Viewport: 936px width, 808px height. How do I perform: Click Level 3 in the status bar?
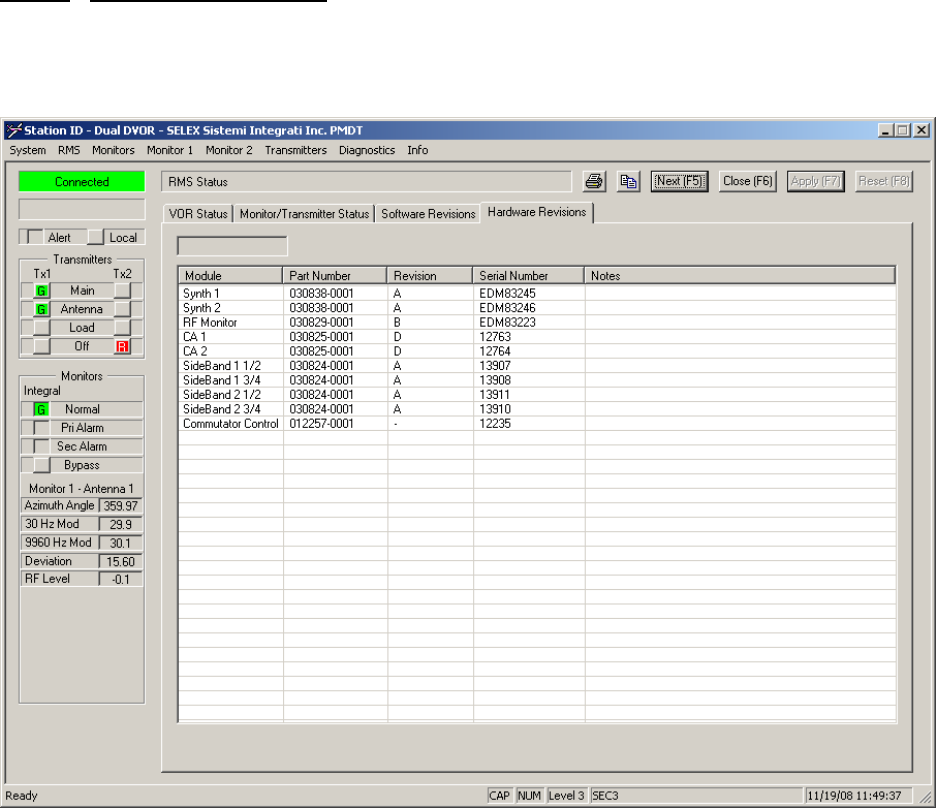[x=566, y=795]
